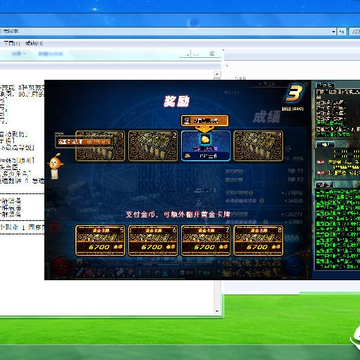Click the orange mascot character icon

click(x=55, y=166)
